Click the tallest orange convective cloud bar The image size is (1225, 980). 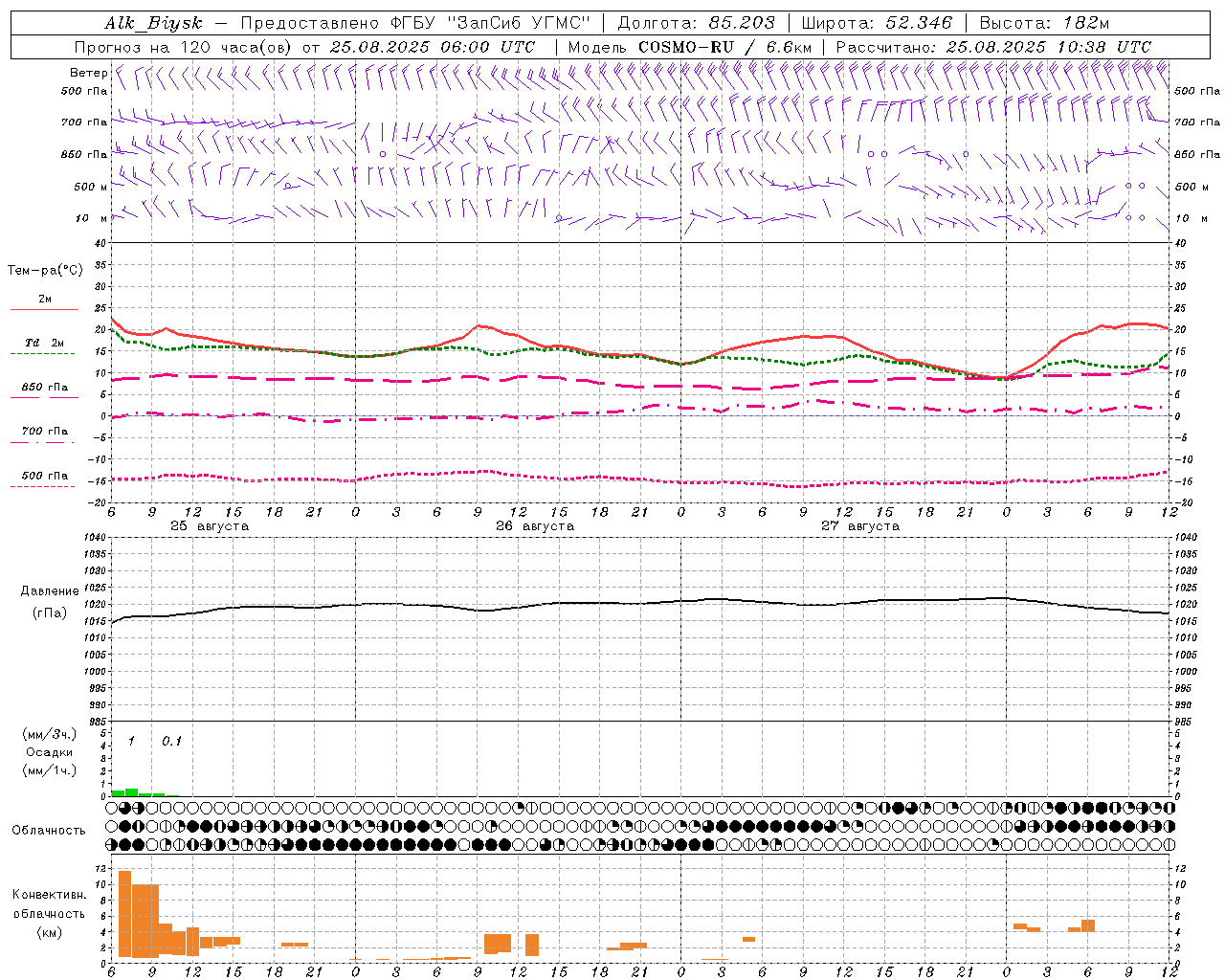[x=124, y=914]
